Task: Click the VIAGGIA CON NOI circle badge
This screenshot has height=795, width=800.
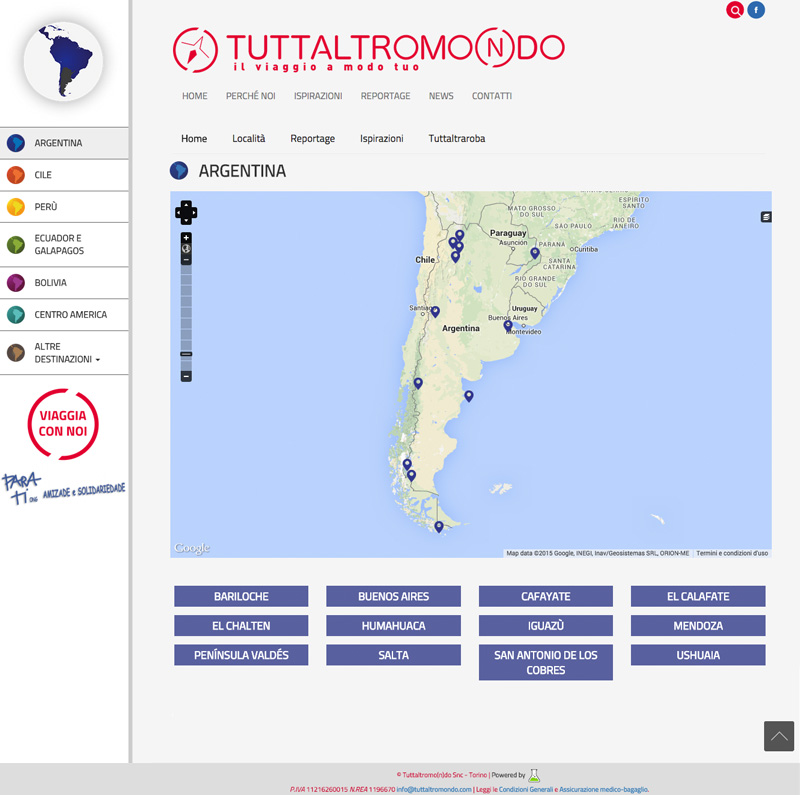Action: coord(63,424)
